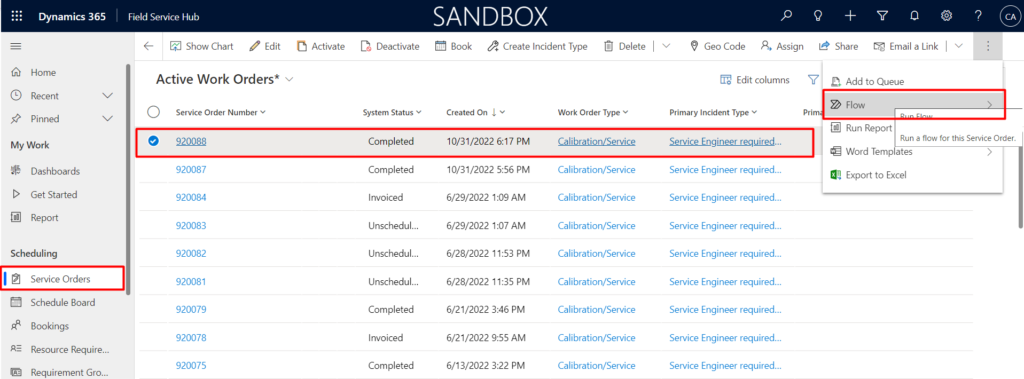The height and width of the screenshot is (379, 1024).
Task: Click the Book calendar command
Action: [453, 46]
